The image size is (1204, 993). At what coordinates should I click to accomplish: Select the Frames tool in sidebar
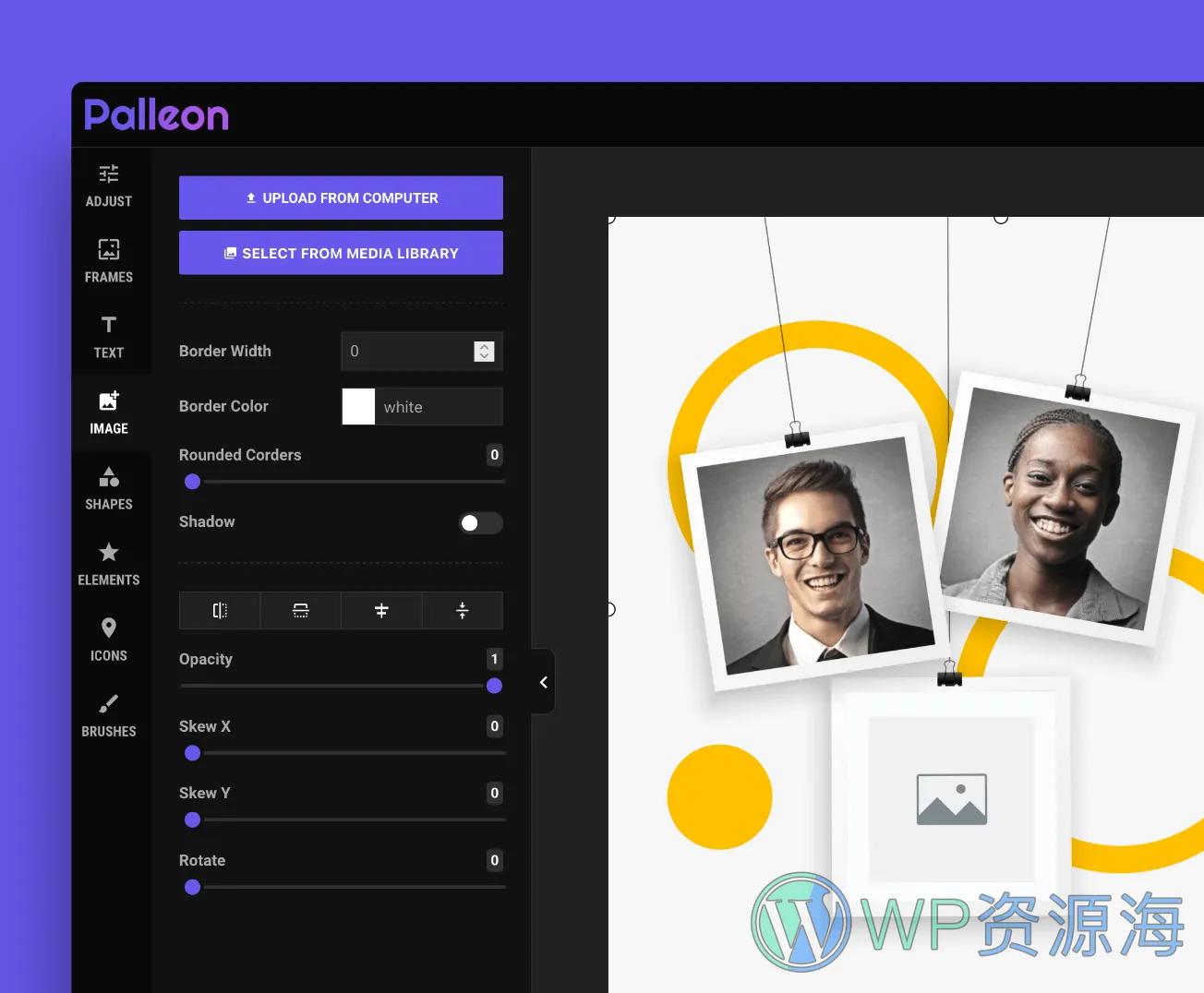click(109, 260)
